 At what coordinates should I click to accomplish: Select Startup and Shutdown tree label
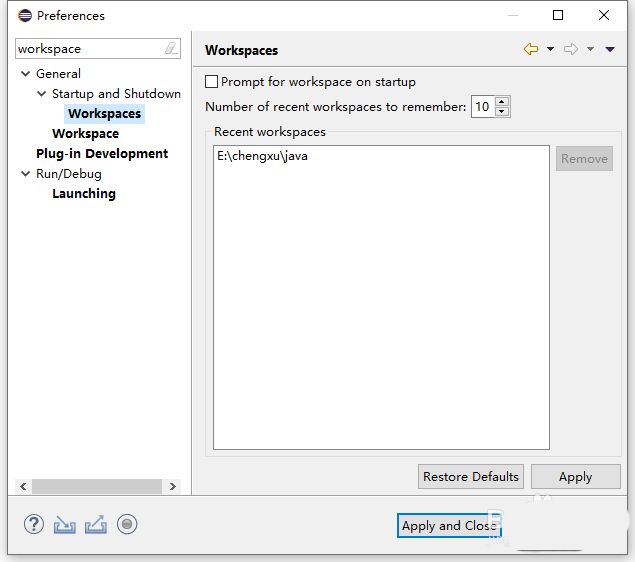116,94
